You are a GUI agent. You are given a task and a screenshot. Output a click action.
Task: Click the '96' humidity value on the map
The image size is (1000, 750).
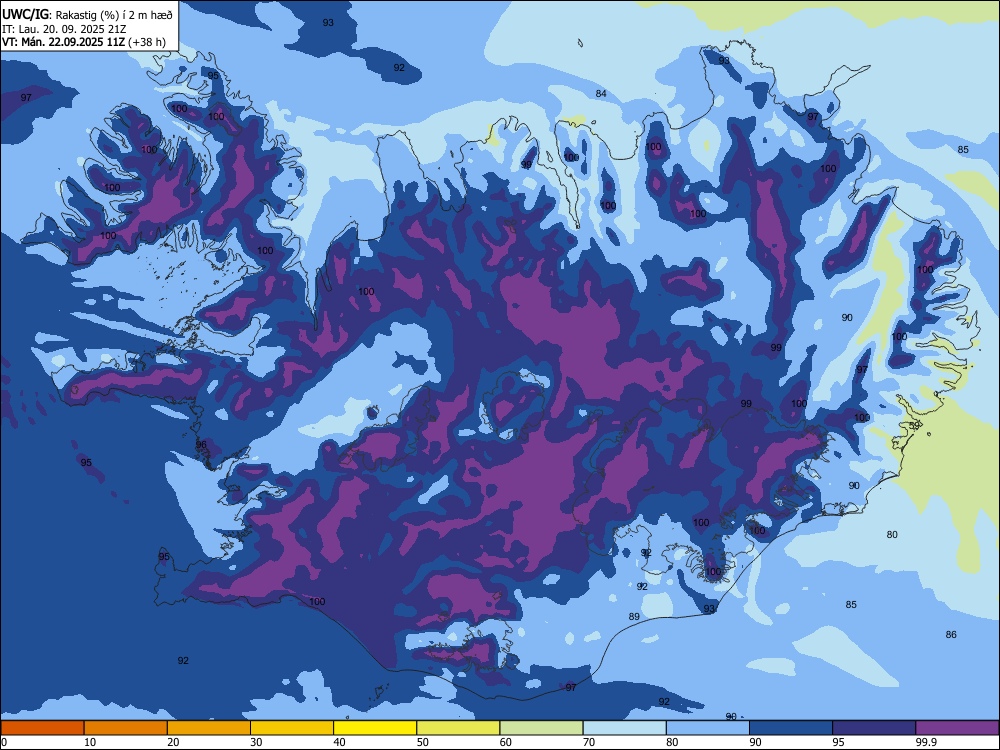[201, 445]
